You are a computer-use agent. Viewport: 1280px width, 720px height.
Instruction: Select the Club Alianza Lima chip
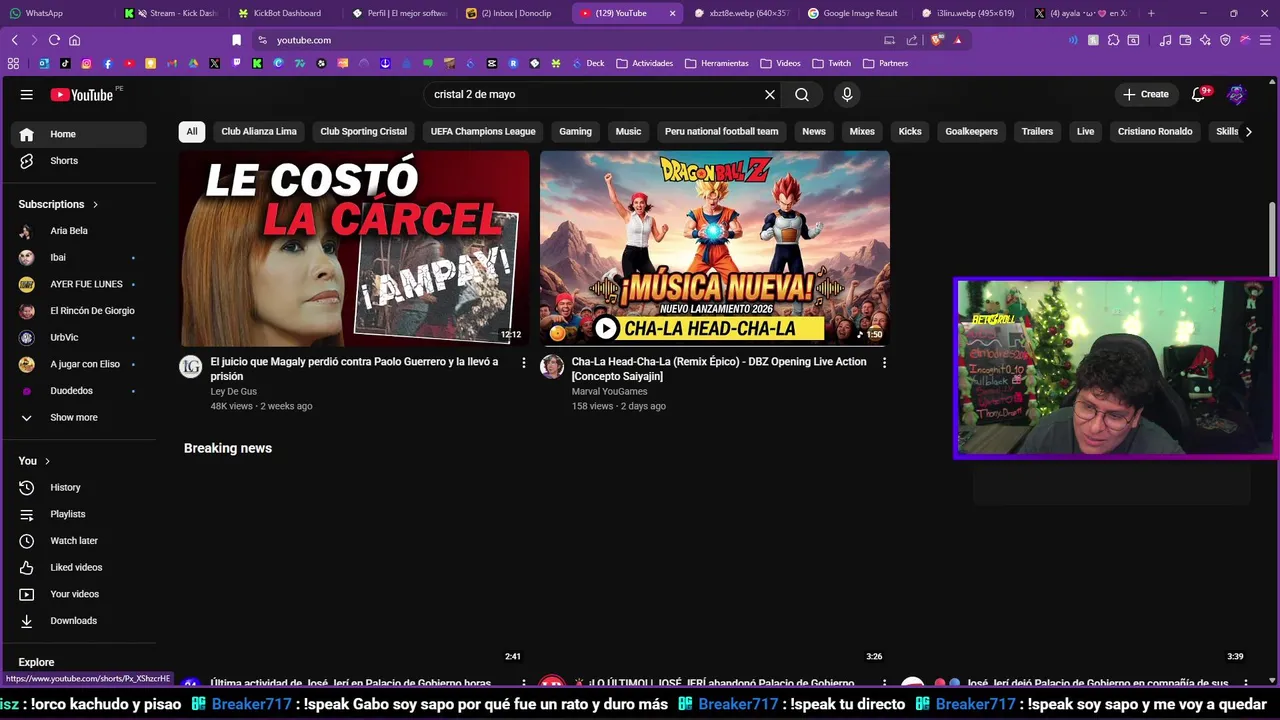259,131
